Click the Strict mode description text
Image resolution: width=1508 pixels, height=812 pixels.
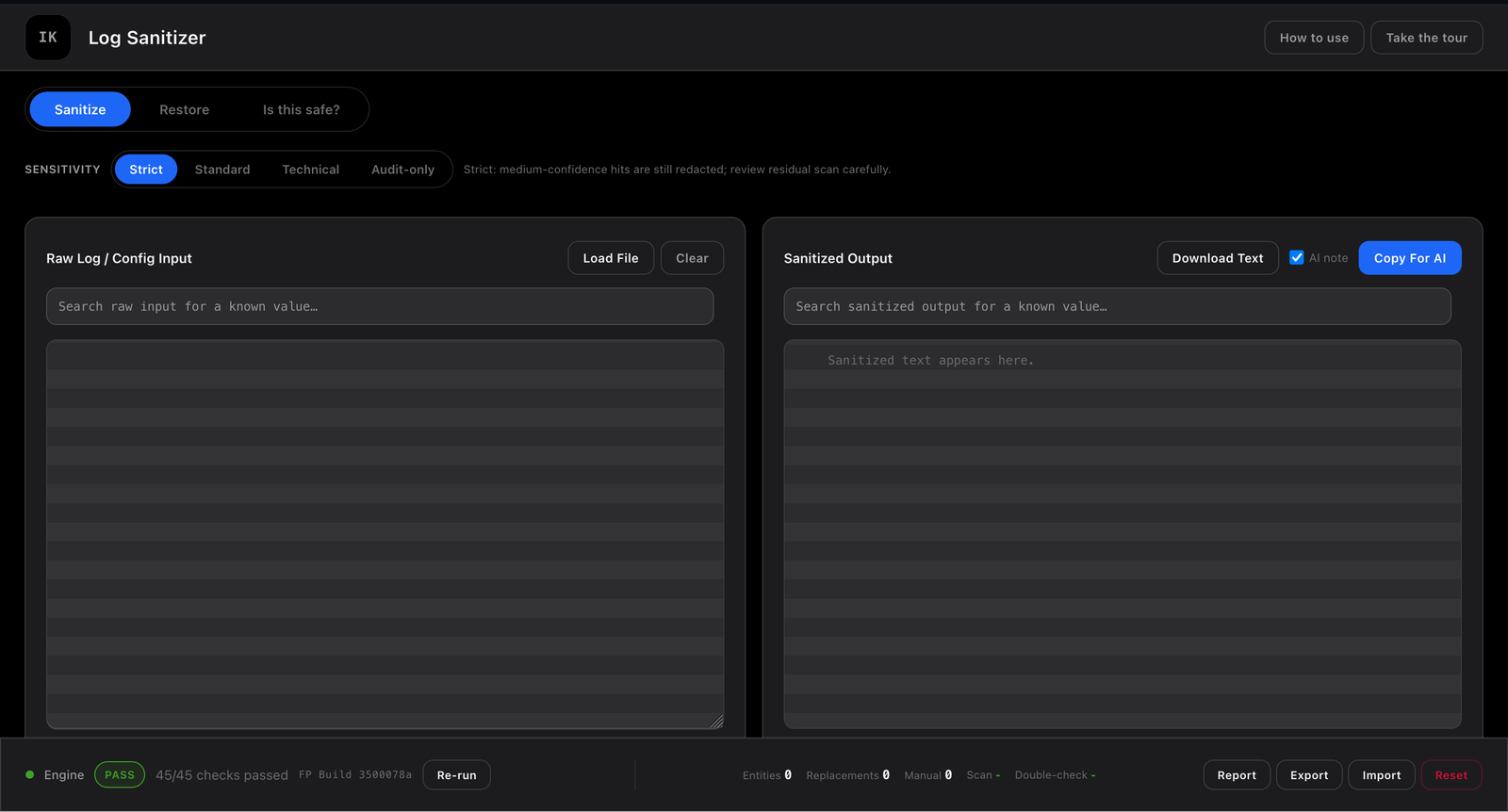click(x=677, y=170)
